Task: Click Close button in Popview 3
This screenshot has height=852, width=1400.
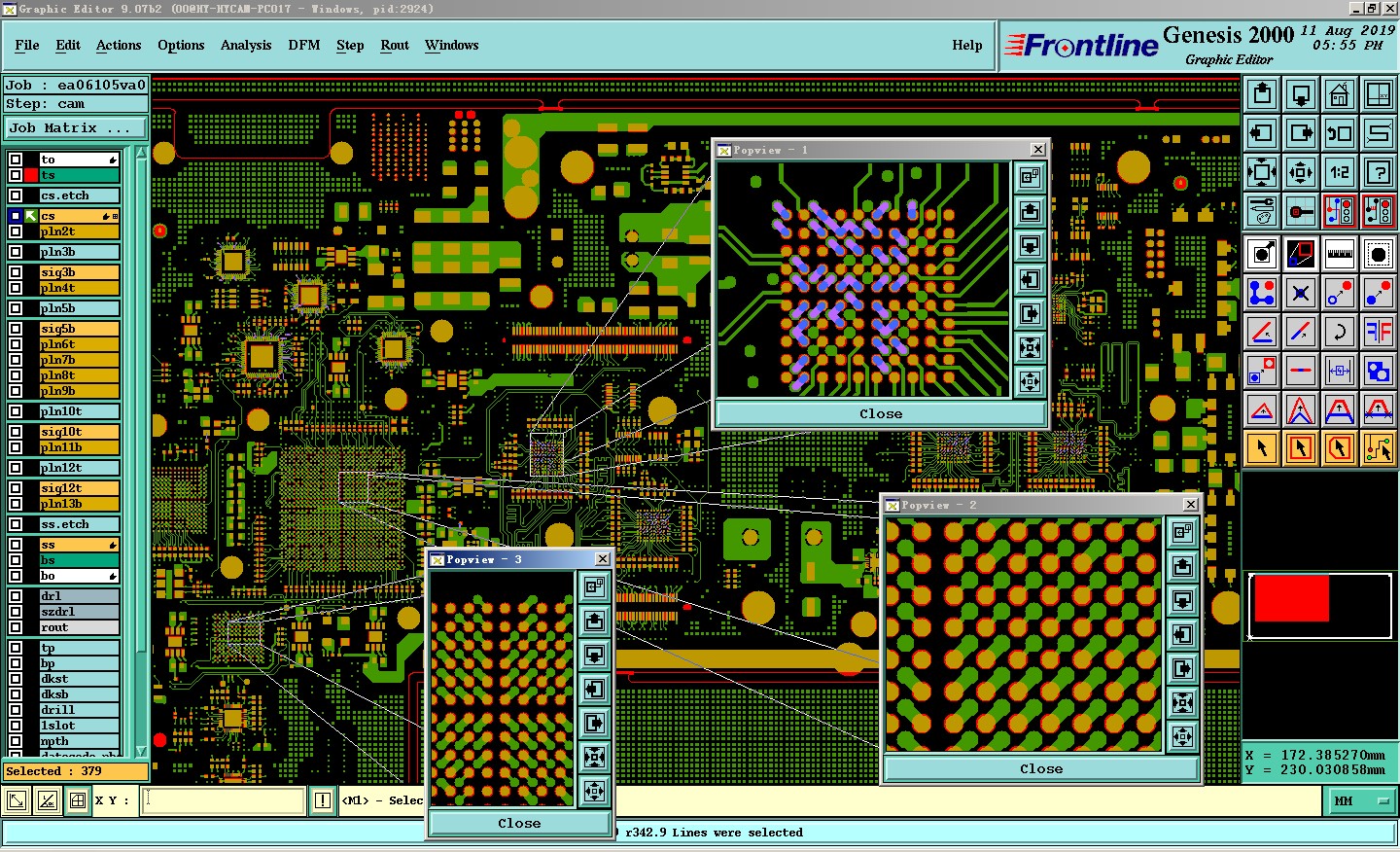Action: (x=519, y=823)
